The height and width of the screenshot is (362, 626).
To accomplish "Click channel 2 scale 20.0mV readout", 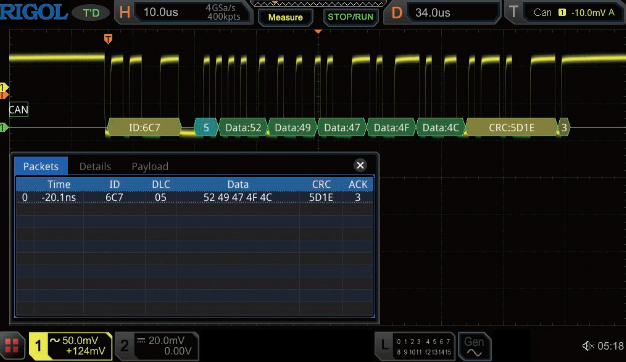I will coord(166,340).
